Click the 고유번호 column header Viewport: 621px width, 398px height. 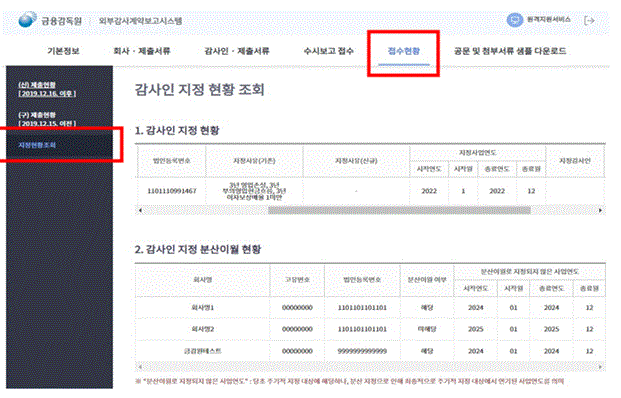point(297,280)
